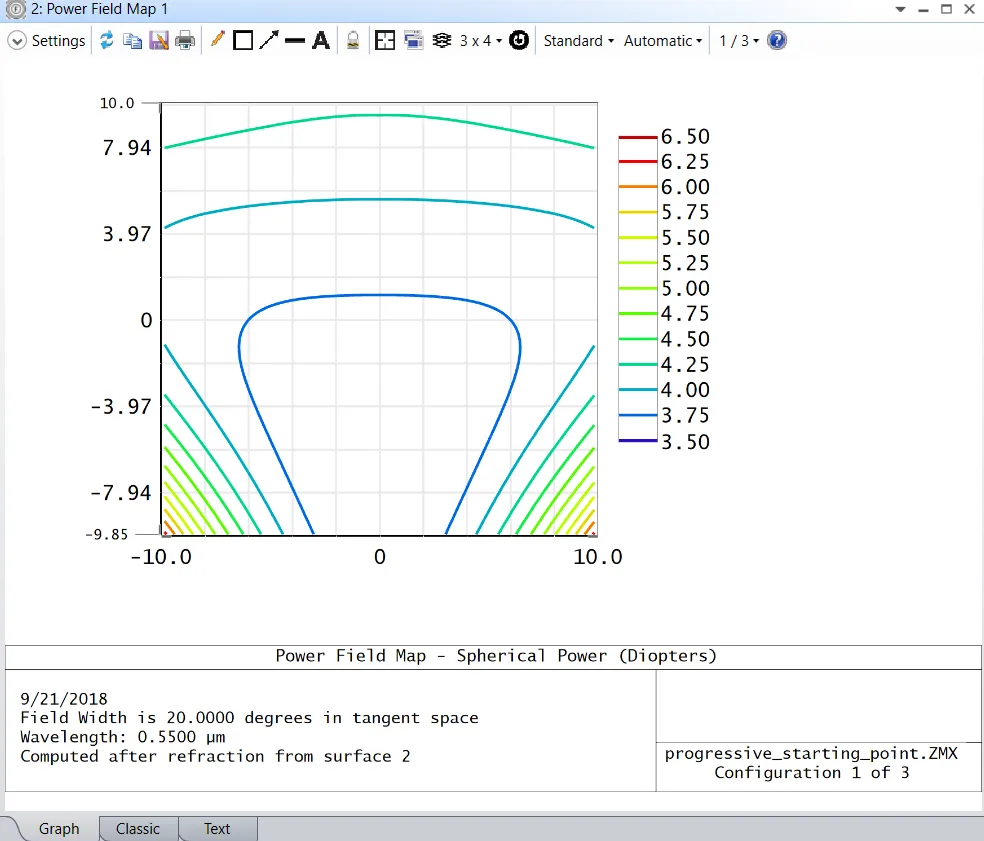Switch to the Classic tab

138,829
